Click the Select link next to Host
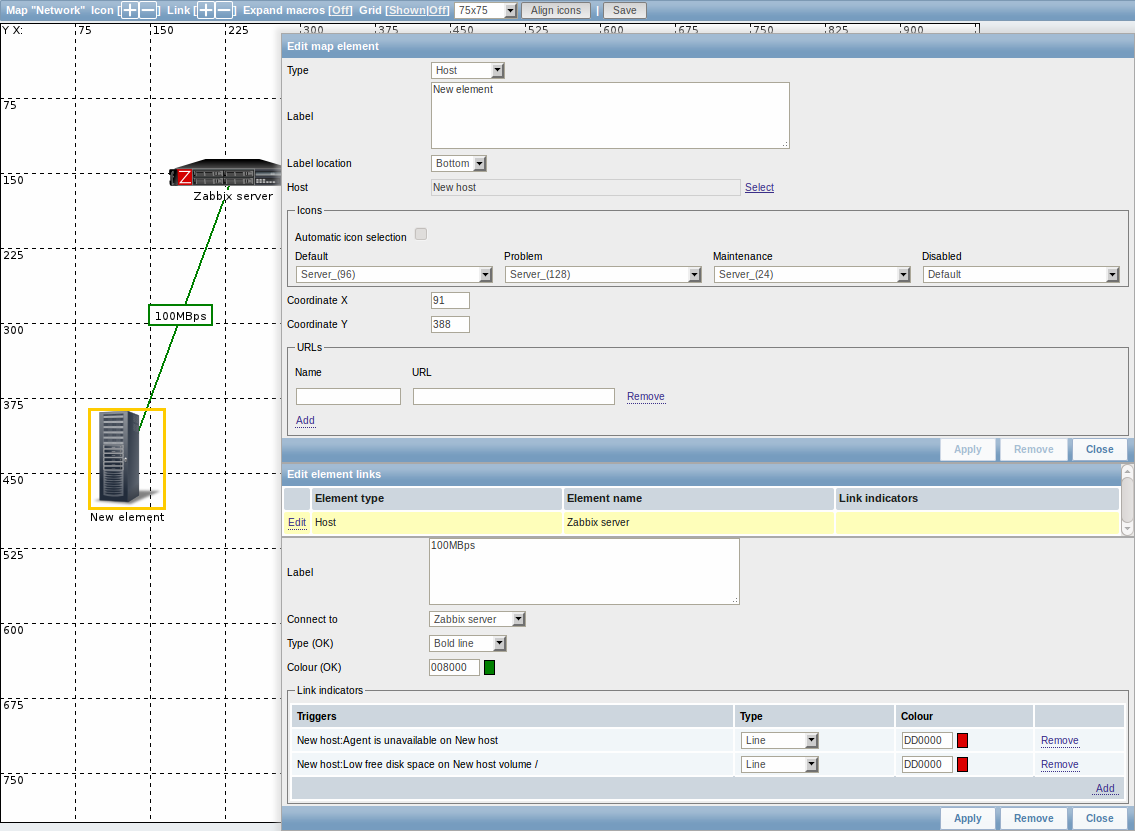 759,187
